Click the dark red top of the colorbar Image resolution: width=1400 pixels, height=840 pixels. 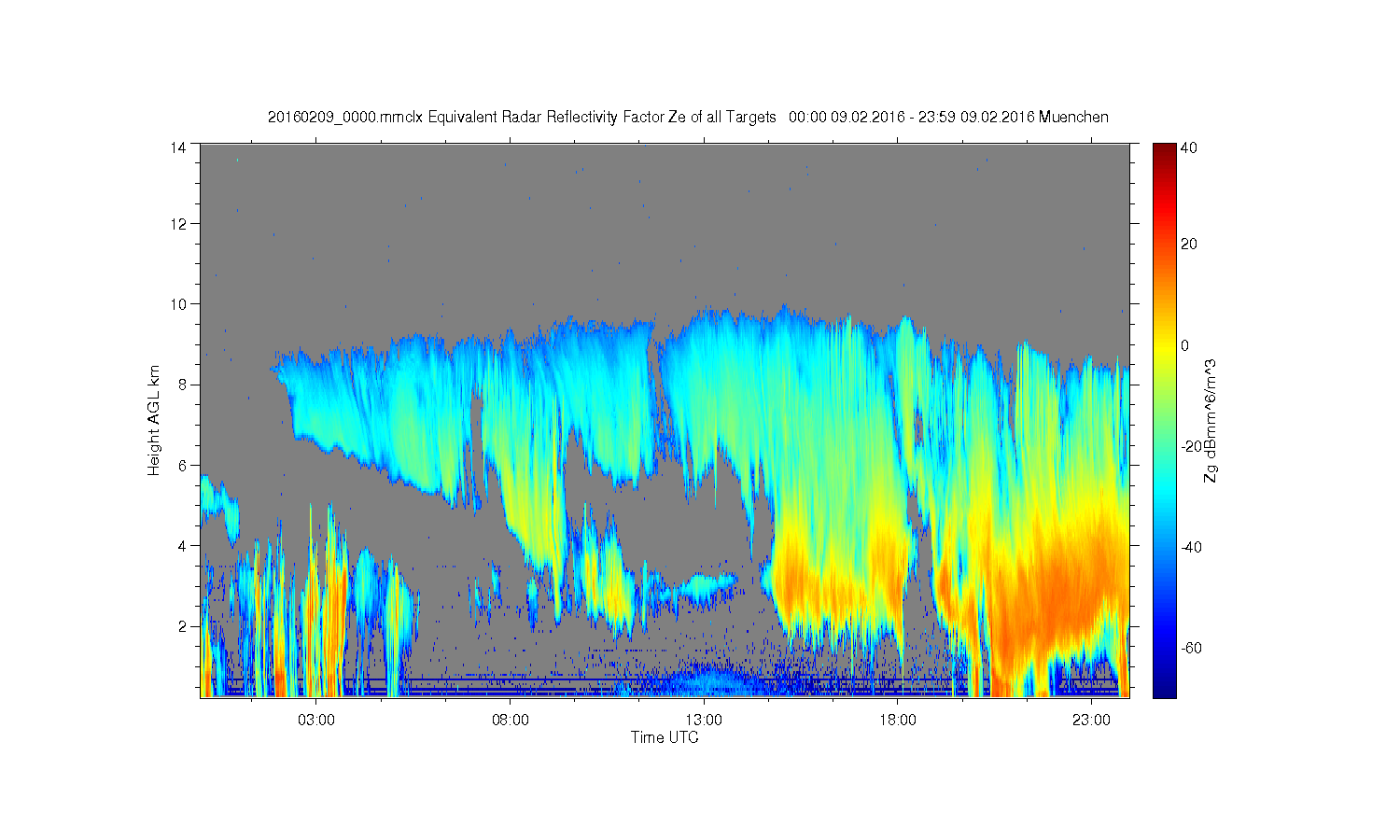(x=1163, y=151)
